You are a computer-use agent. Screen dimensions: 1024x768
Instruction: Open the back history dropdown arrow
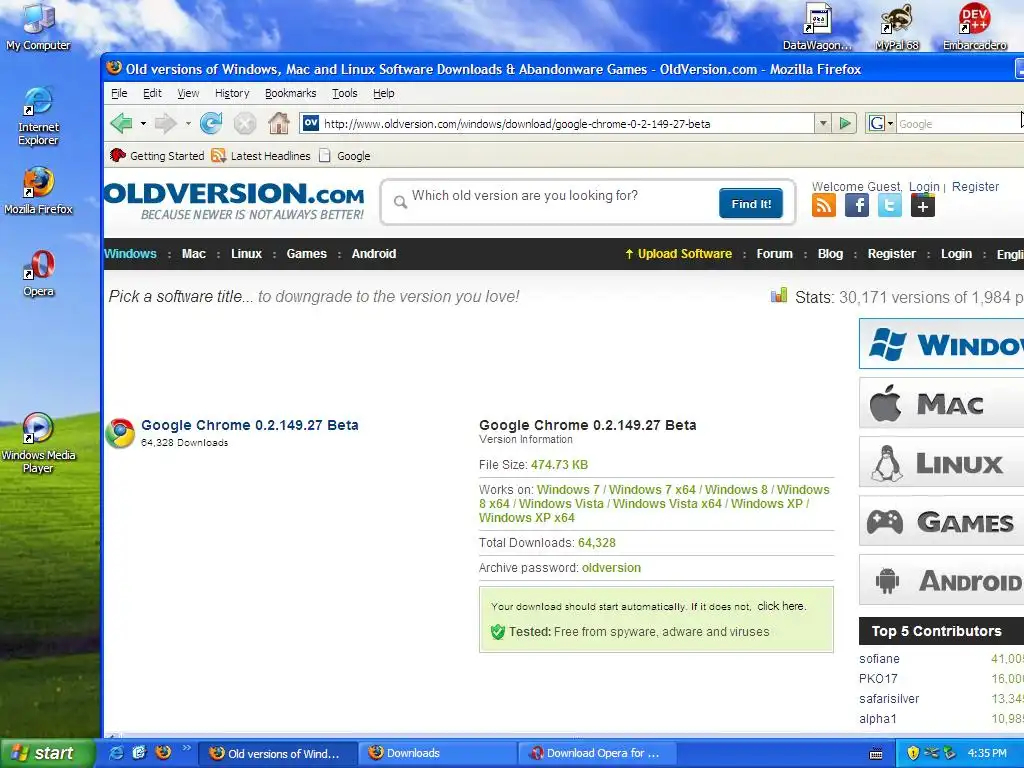(143, 123)
